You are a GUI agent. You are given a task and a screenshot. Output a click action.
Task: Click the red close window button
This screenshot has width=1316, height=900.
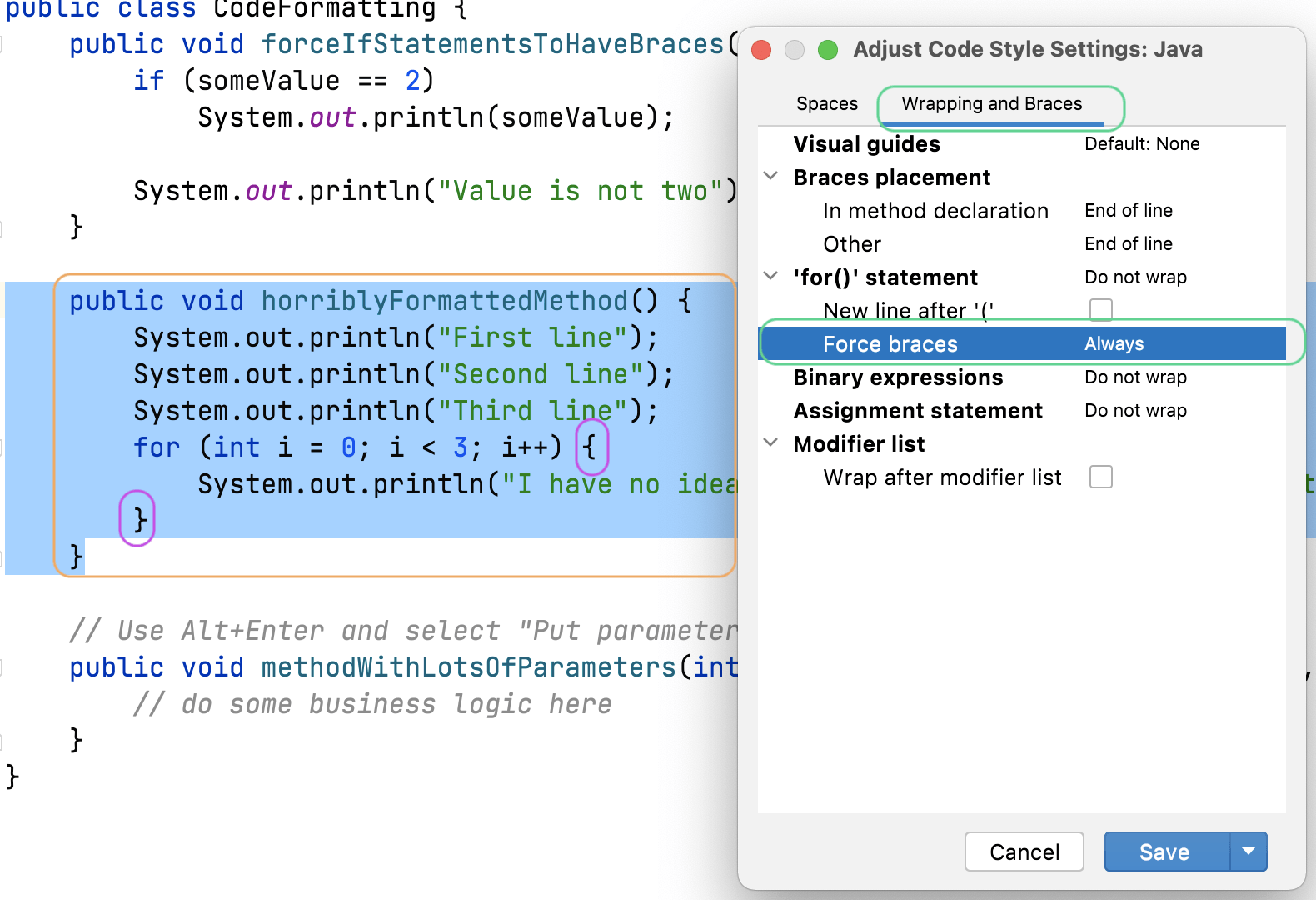(761, 50)
